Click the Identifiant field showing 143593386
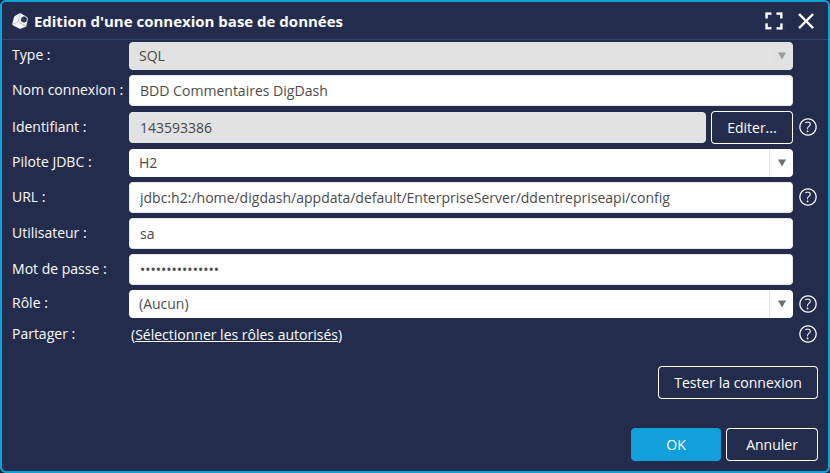830x473 pixels. pos(417,127)
